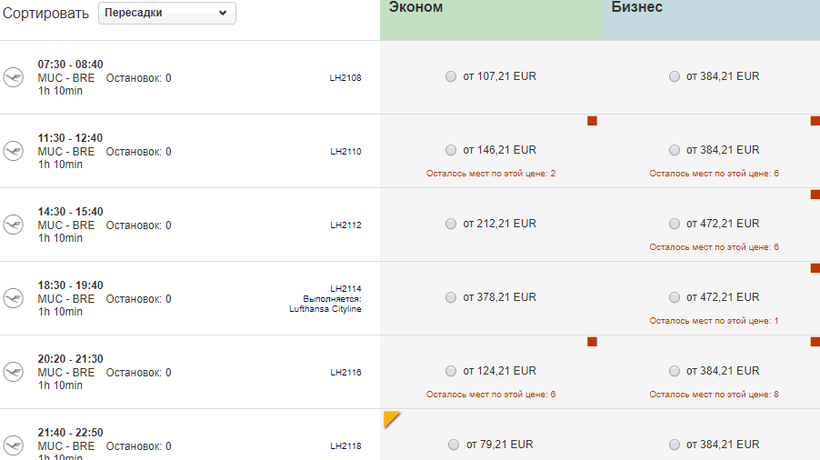Click Lufthansa crane logo for flight LH2110

(13, 151)
